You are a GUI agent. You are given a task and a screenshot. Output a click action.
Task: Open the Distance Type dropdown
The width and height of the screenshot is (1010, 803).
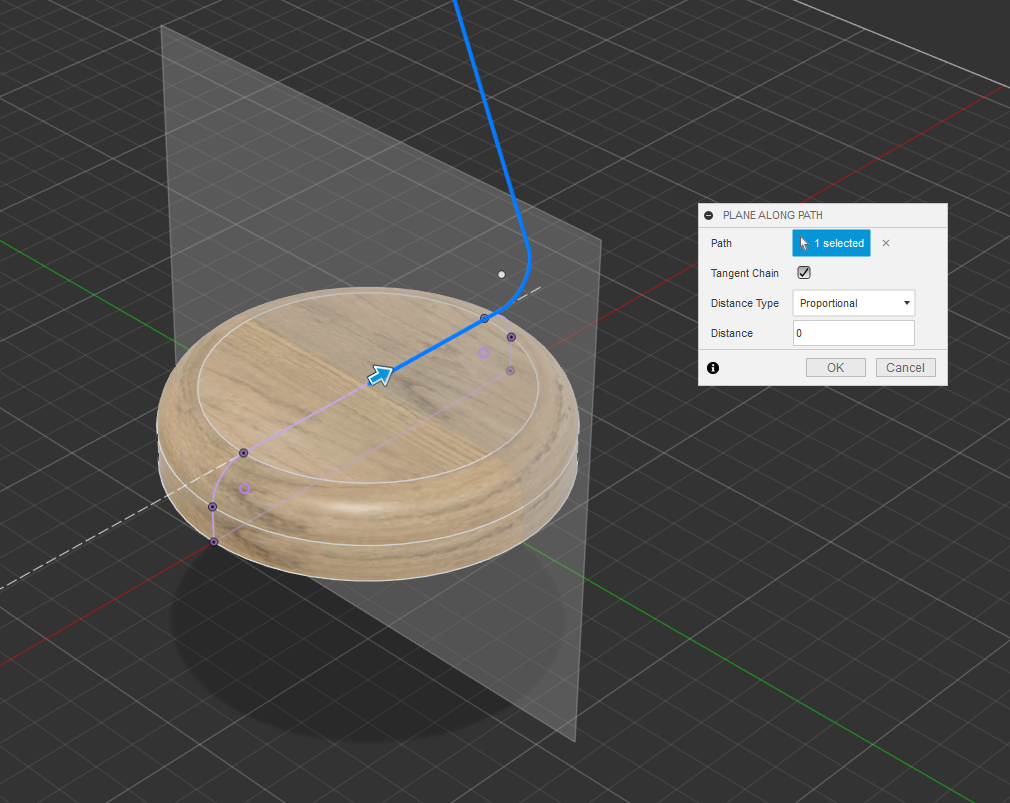click(x=853, y=303)
